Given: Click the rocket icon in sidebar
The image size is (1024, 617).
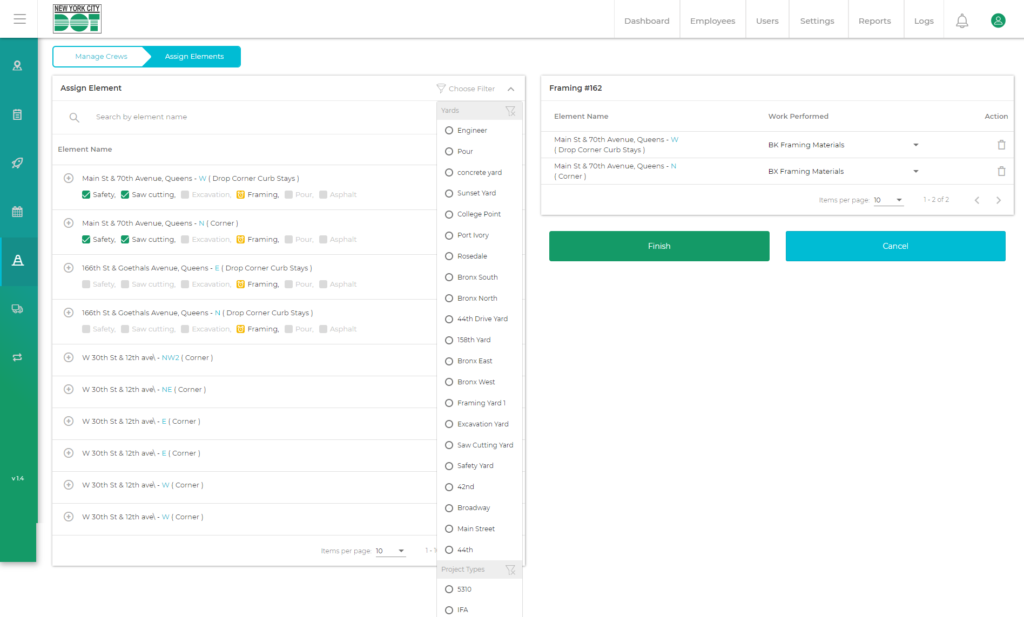Looking at the screenshot, I should pos(17,163).
